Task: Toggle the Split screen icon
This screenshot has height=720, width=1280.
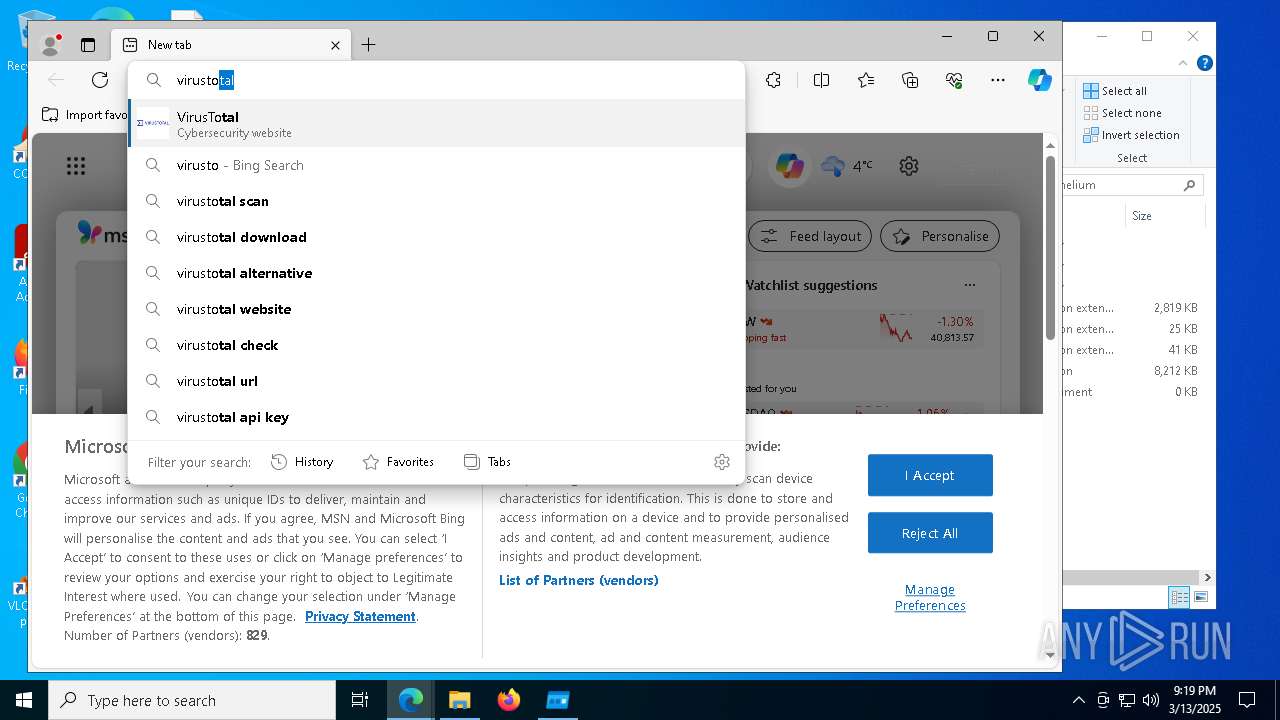Action: pos(821,80)
